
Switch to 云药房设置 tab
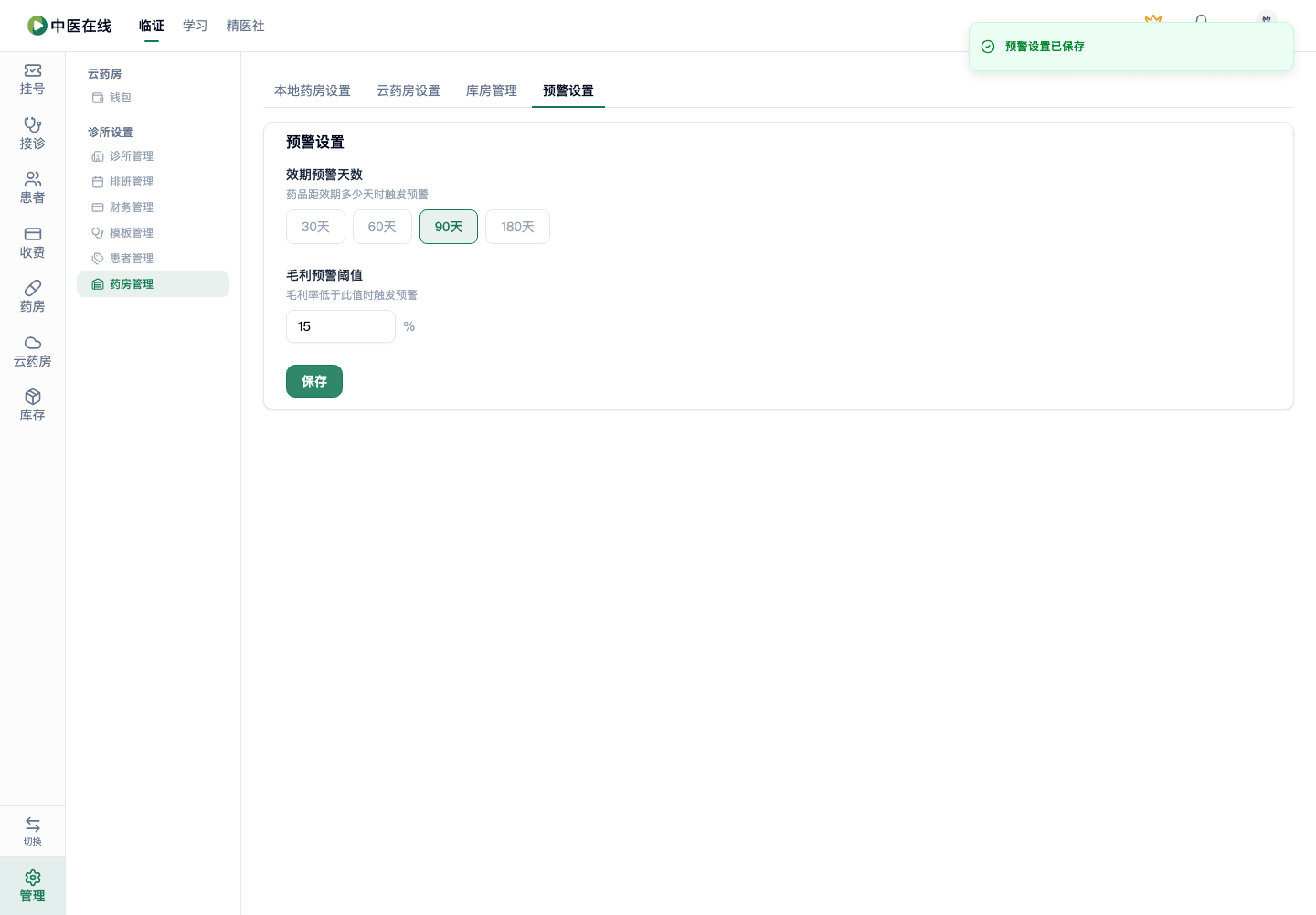pyautogui.click(x=409, y=90)
